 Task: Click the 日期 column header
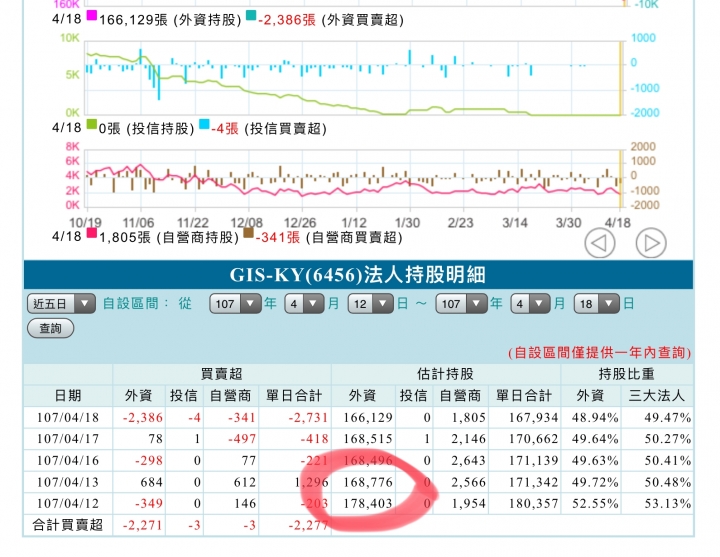pos(68,395)
